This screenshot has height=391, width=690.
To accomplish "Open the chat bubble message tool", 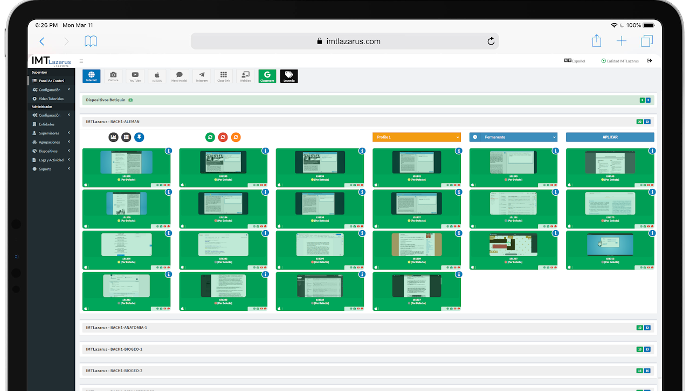I will pyautogui.click(x=179, y=76).
